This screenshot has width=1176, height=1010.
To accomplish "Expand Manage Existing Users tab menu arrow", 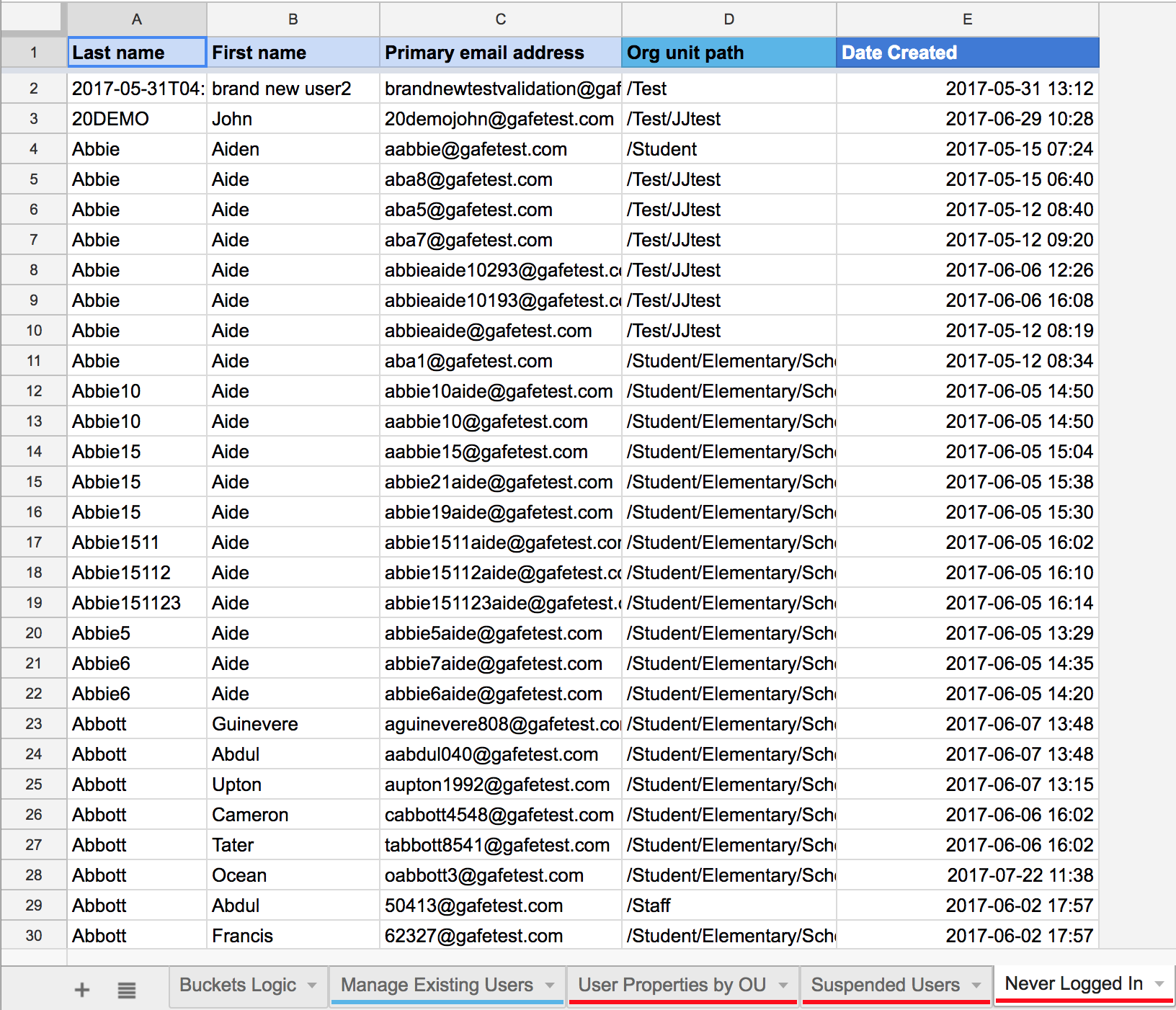I will pos(550,985).
